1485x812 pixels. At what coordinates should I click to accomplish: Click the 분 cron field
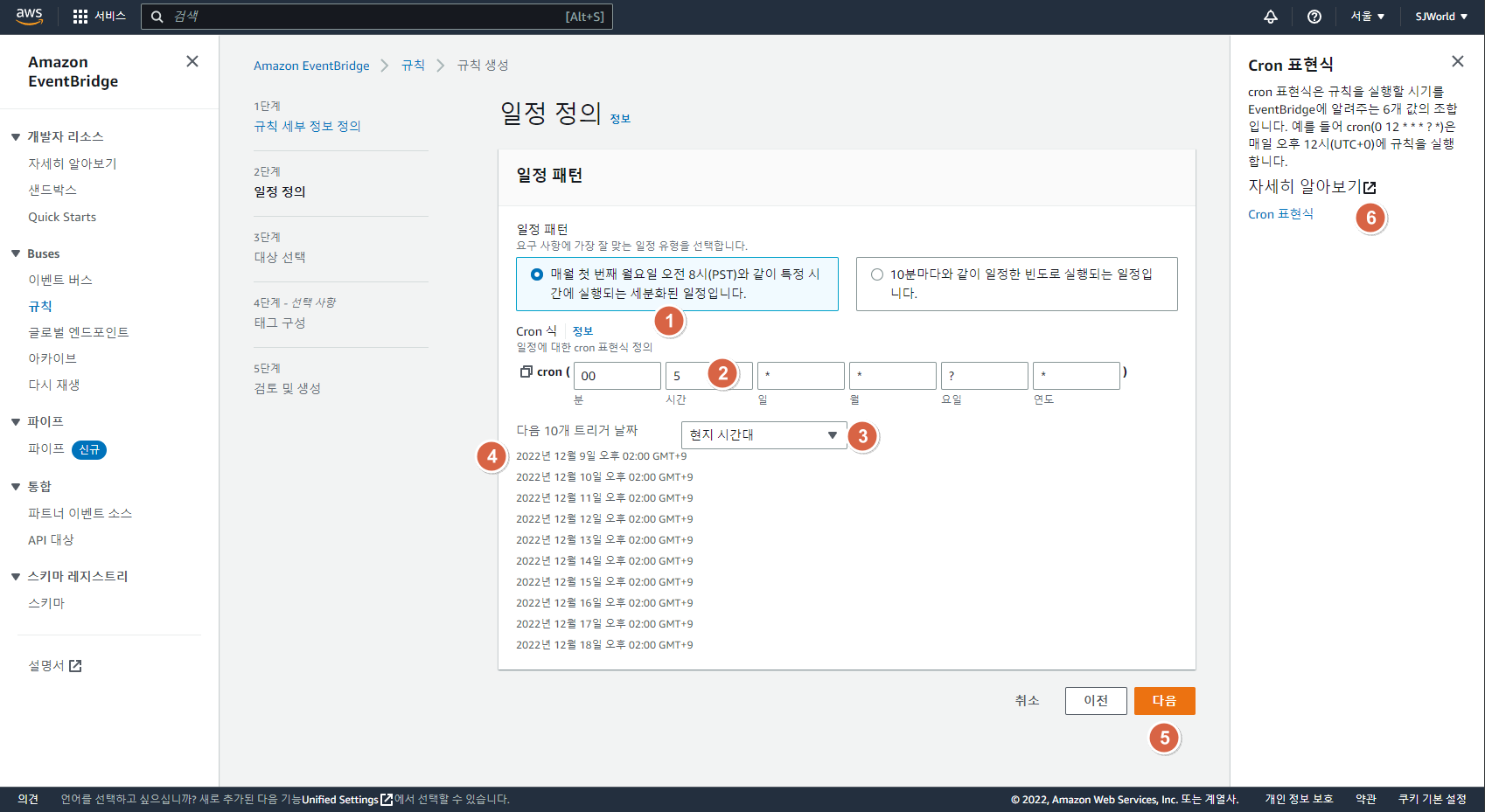(x=617, y=376)
